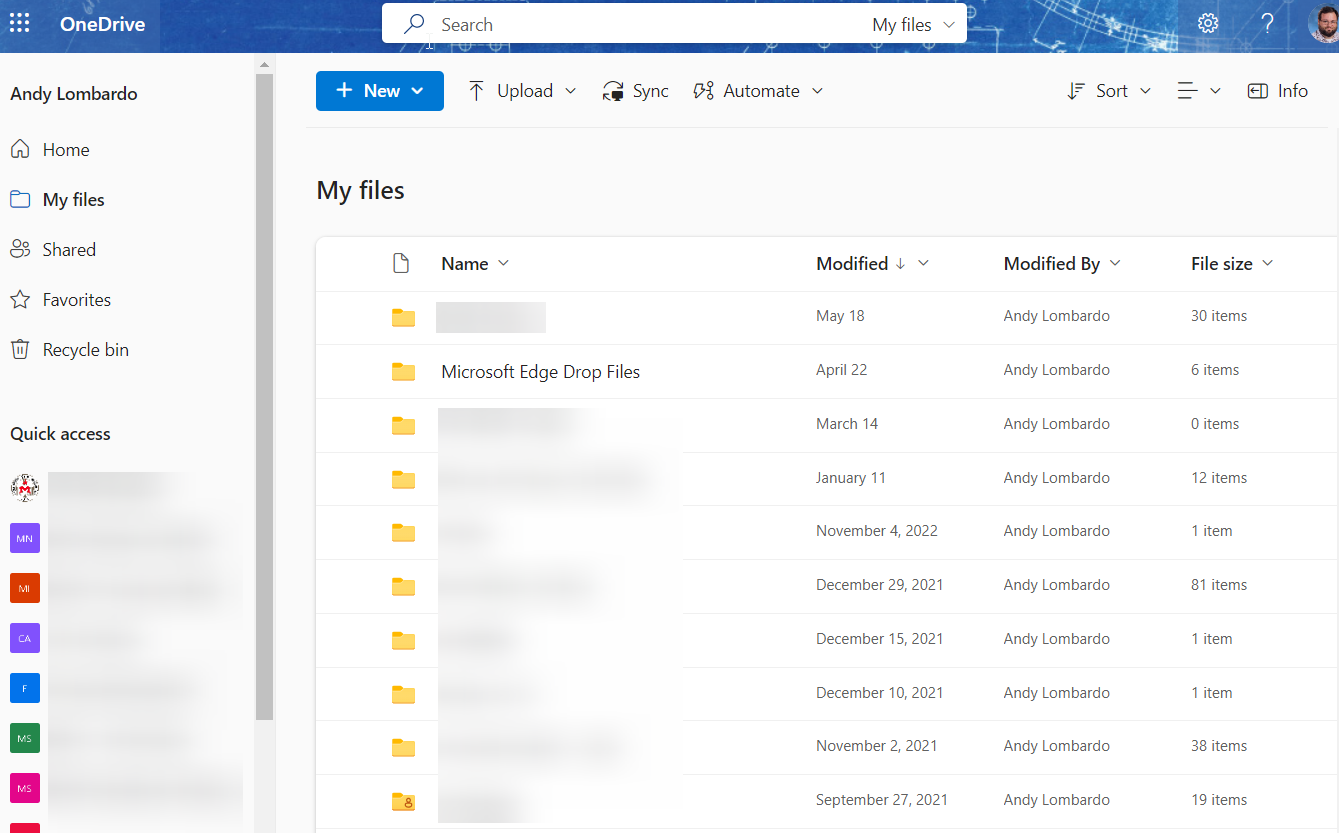Click the Recycle bin trash icon
Screen dimensions: 1339x833
[x=20, y=350]
